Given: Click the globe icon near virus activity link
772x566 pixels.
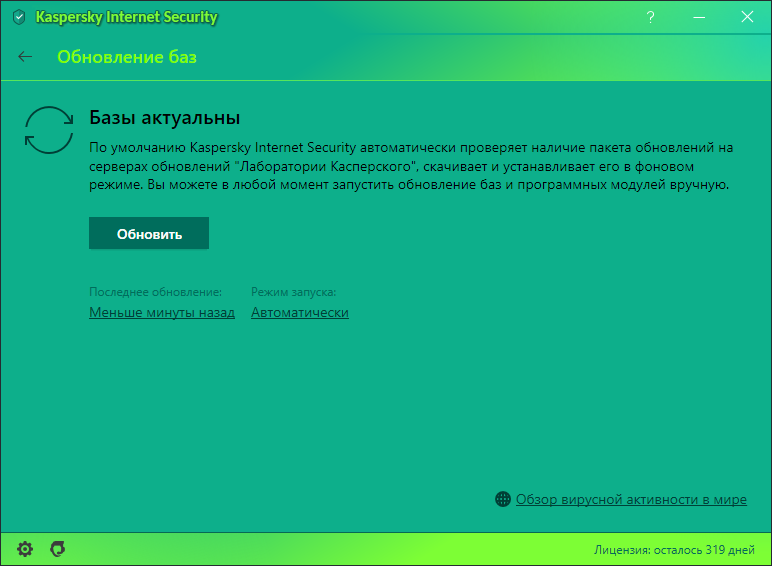Looking at the screenshot, I should click(503, 499).
